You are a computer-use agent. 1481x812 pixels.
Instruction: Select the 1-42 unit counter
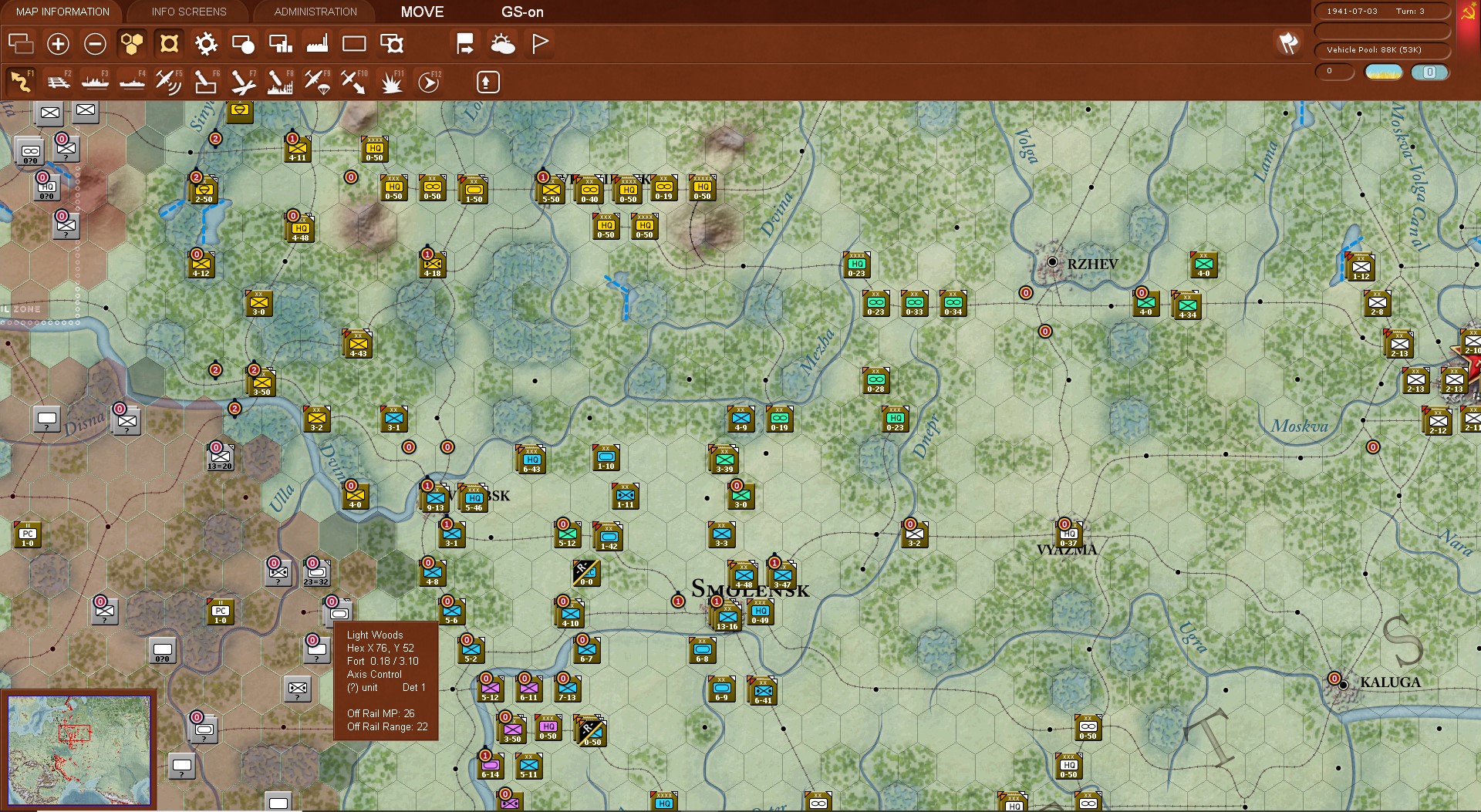609,537
